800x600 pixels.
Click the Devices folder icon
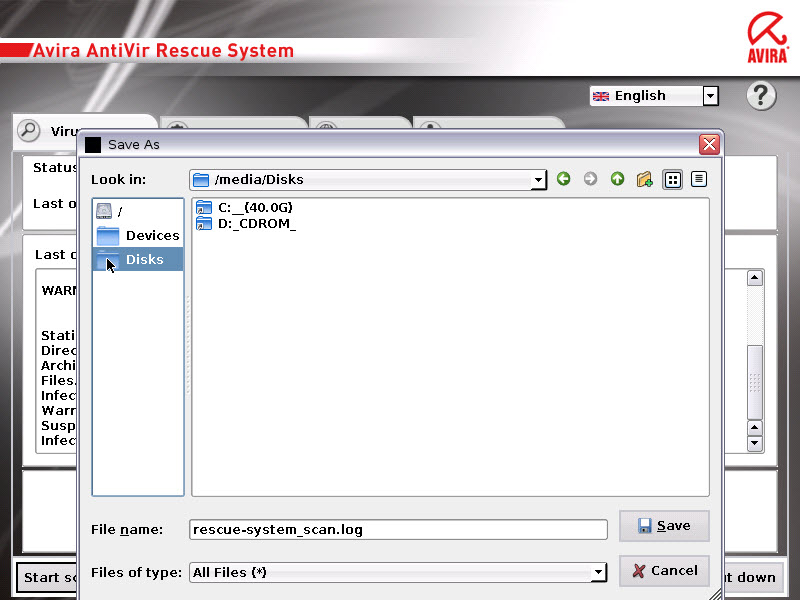point(108,235)
